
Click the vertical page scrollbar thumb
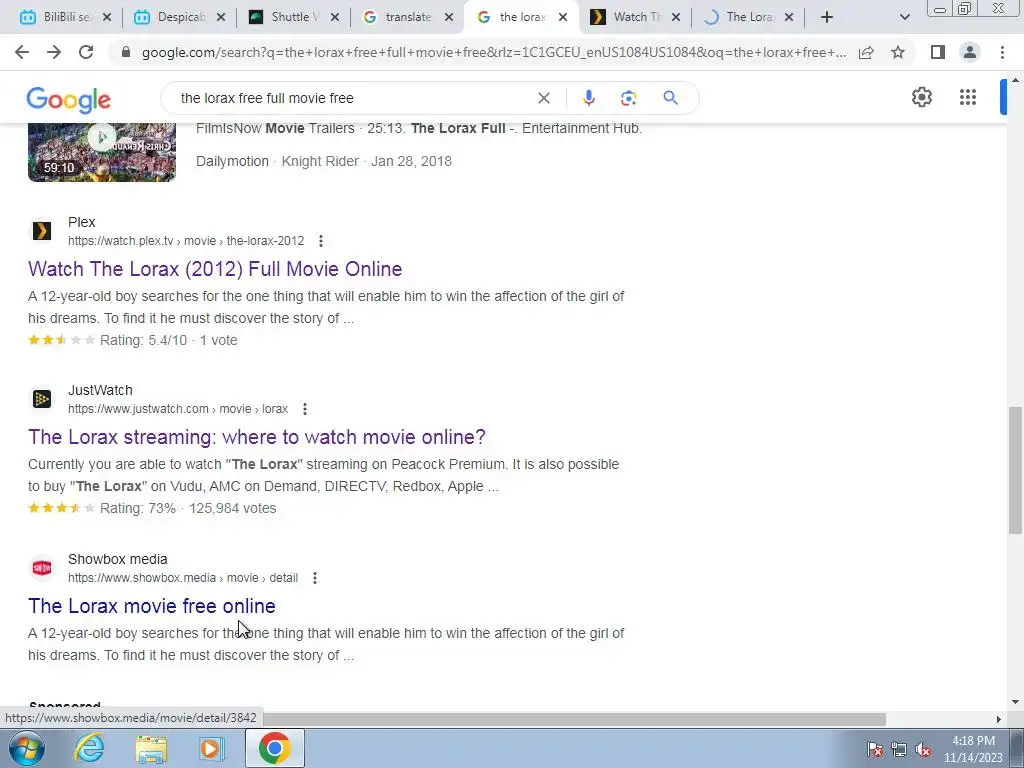[x=1015, y=470]
